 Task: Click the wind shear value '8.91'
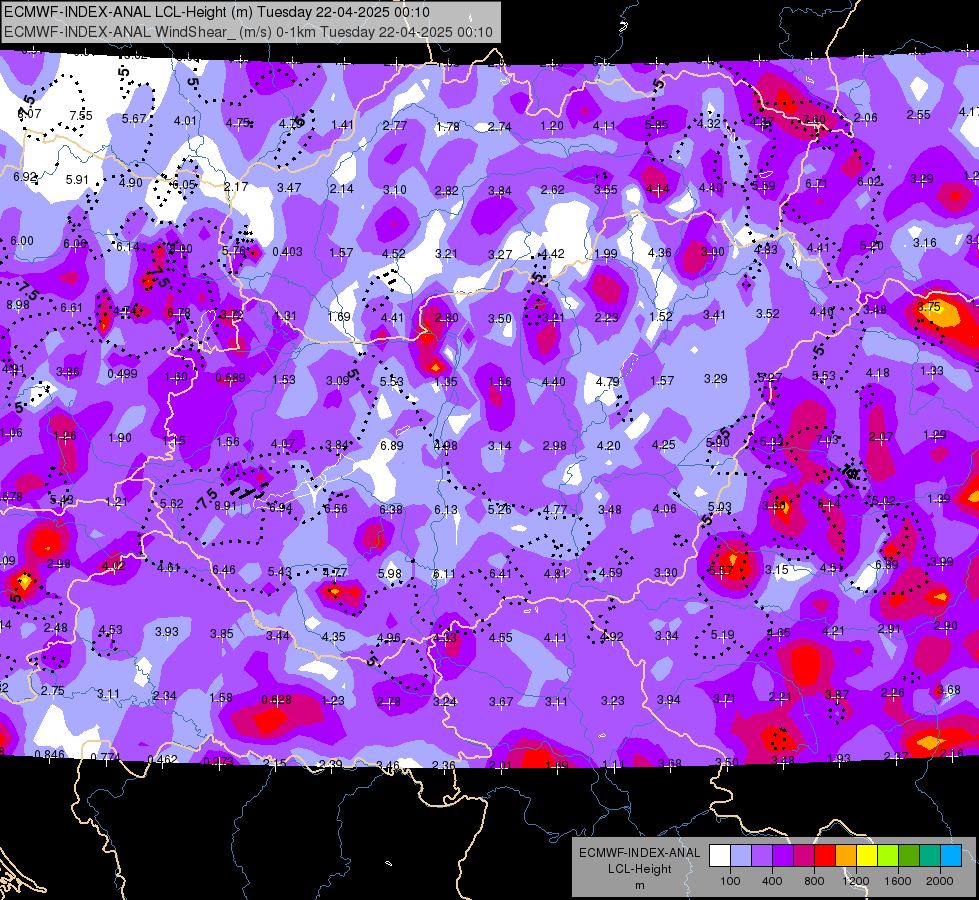[225, 506]
